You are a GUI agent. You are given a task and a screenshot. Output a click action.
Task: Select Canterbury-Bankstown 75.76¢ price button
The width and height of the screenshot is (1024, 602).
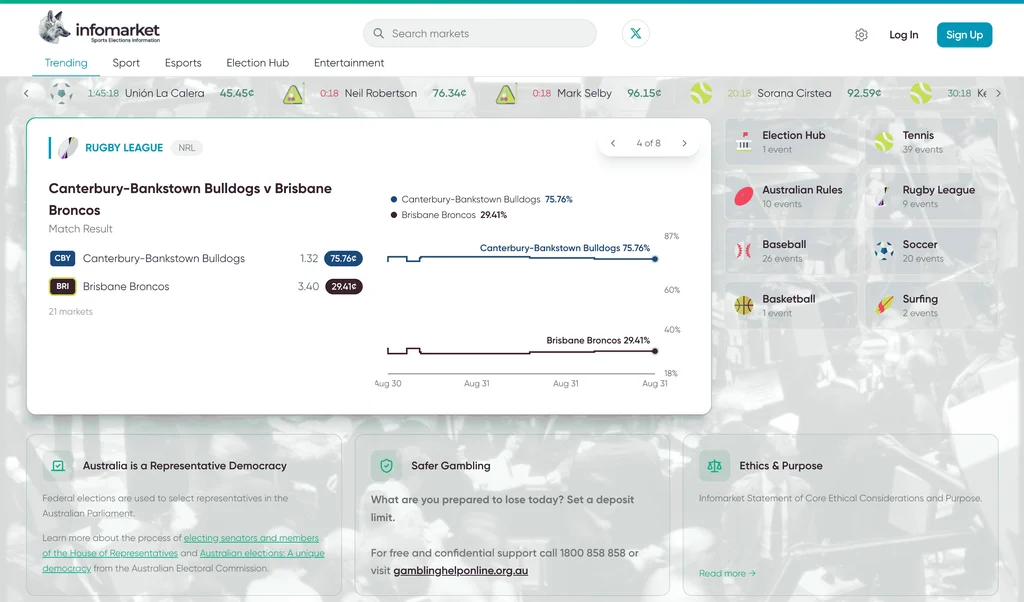coord(344,259)
